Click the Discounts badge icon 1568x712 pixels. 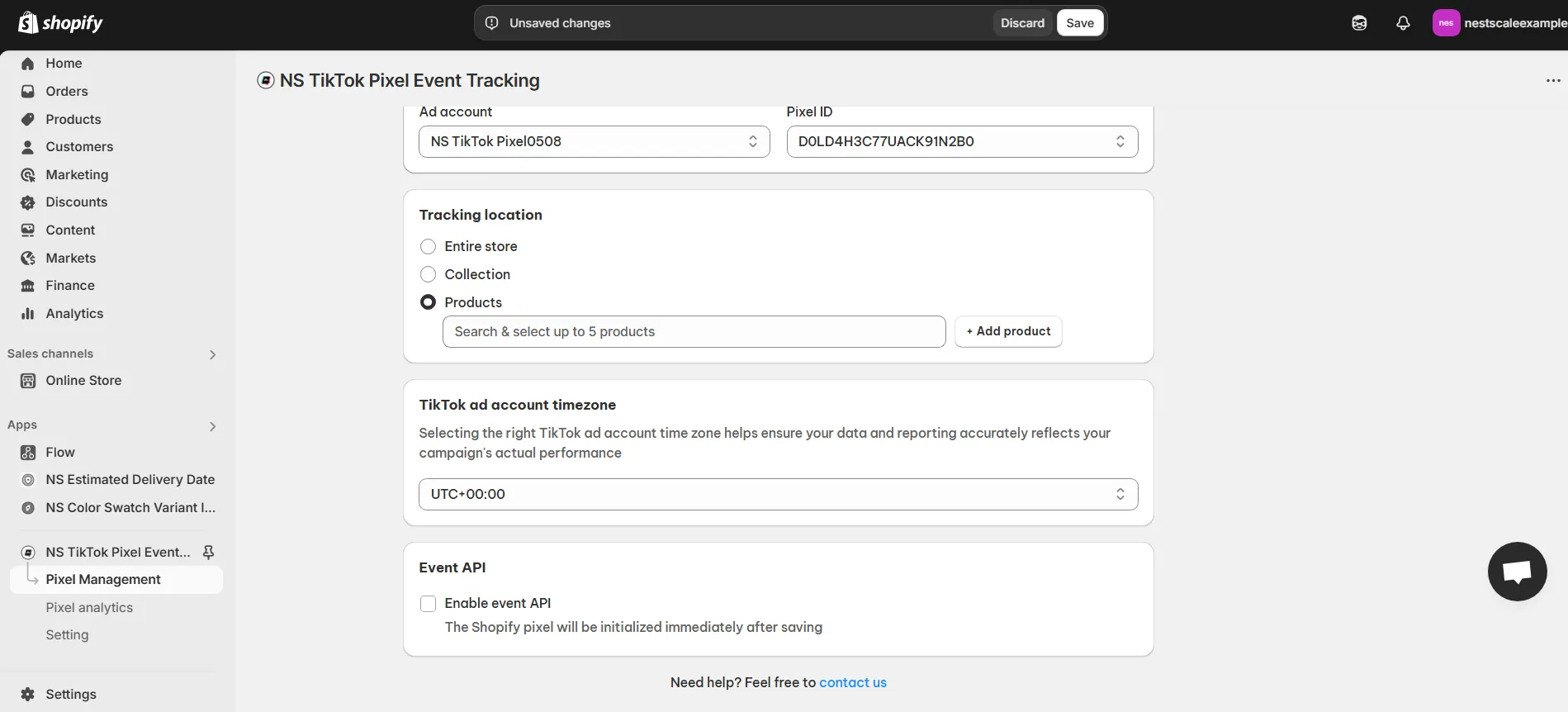[28, 202]
